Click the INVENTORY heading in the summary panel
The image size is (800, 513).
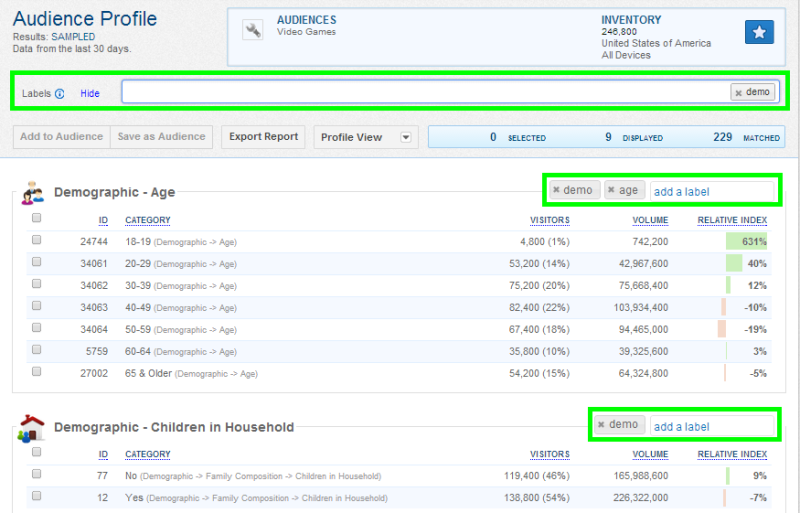click(x=631, y=20)
